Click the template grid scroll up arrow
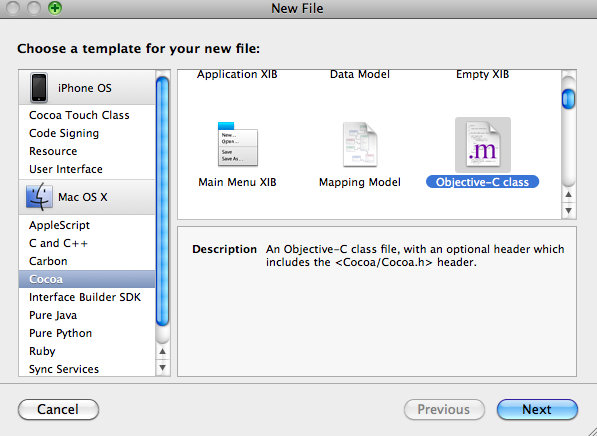Viewport: 597px width, 436px height. (568, 195)
